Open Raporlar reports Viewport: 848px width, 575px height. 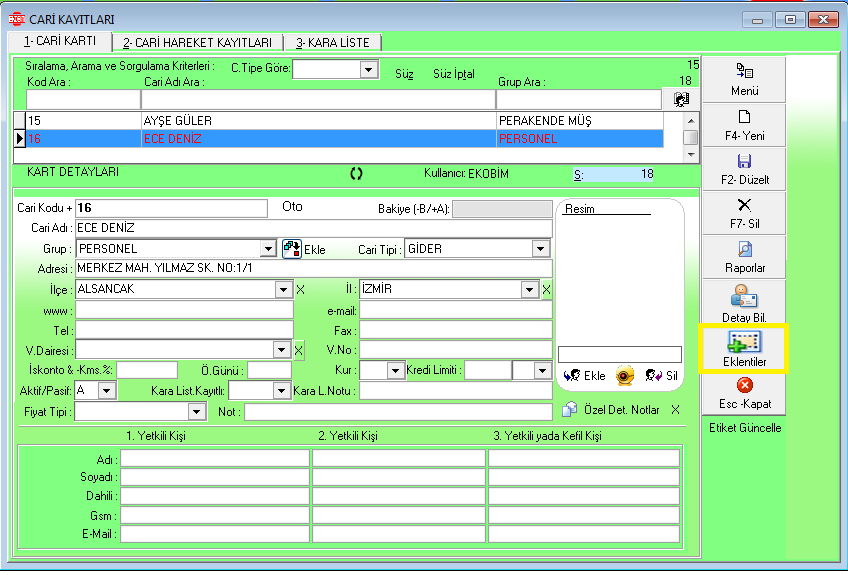[744, 257]
